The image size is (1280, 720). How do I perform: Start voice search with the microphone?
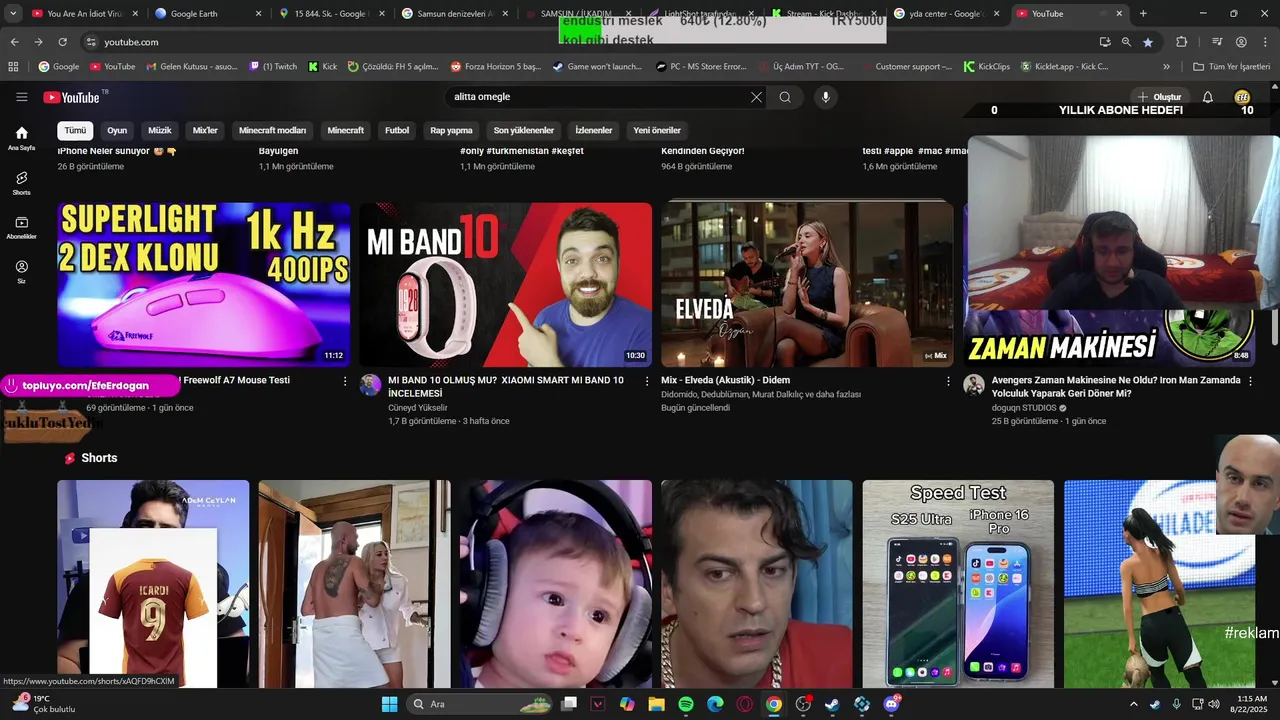point(825,97)
